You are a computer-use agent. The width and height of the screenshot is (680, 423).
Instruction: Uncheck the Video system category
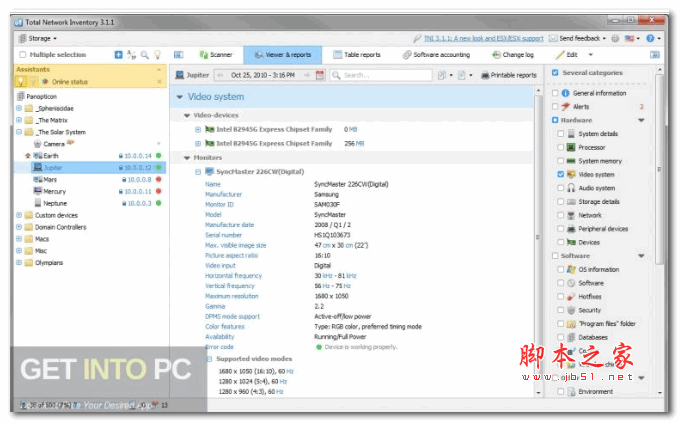560,174
